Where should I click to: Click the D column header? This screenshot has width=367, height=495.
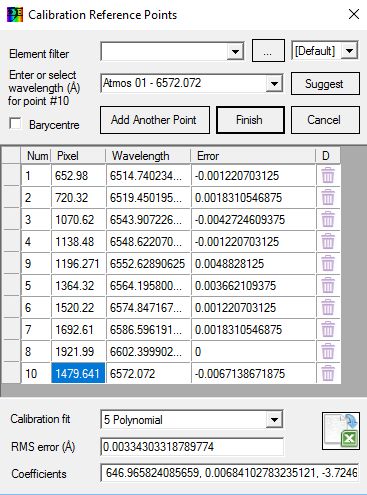328,156
